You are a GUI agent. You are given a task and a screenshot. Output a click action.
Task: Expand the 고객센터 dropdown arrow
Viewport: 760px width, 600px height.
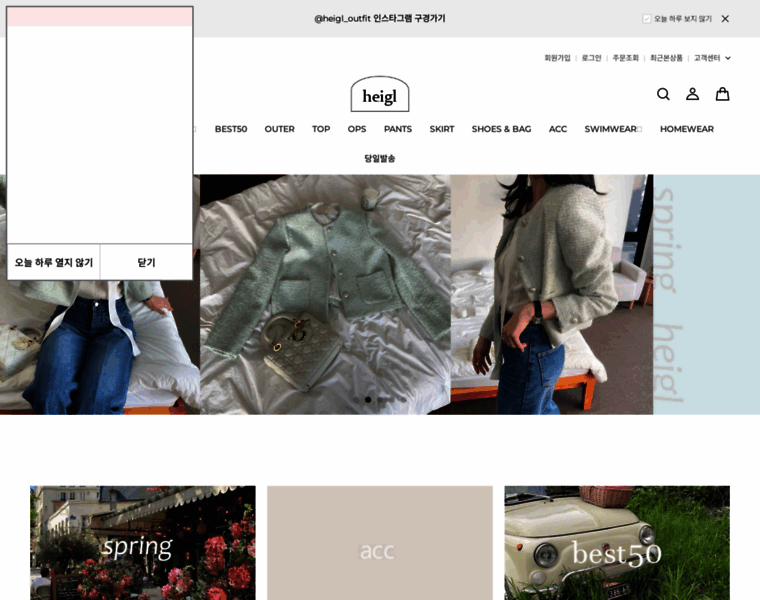(728, 58)
